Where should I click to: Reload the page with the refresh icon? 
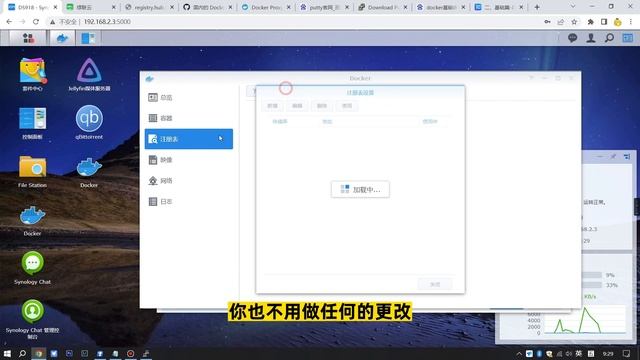(x=36, y=22)
